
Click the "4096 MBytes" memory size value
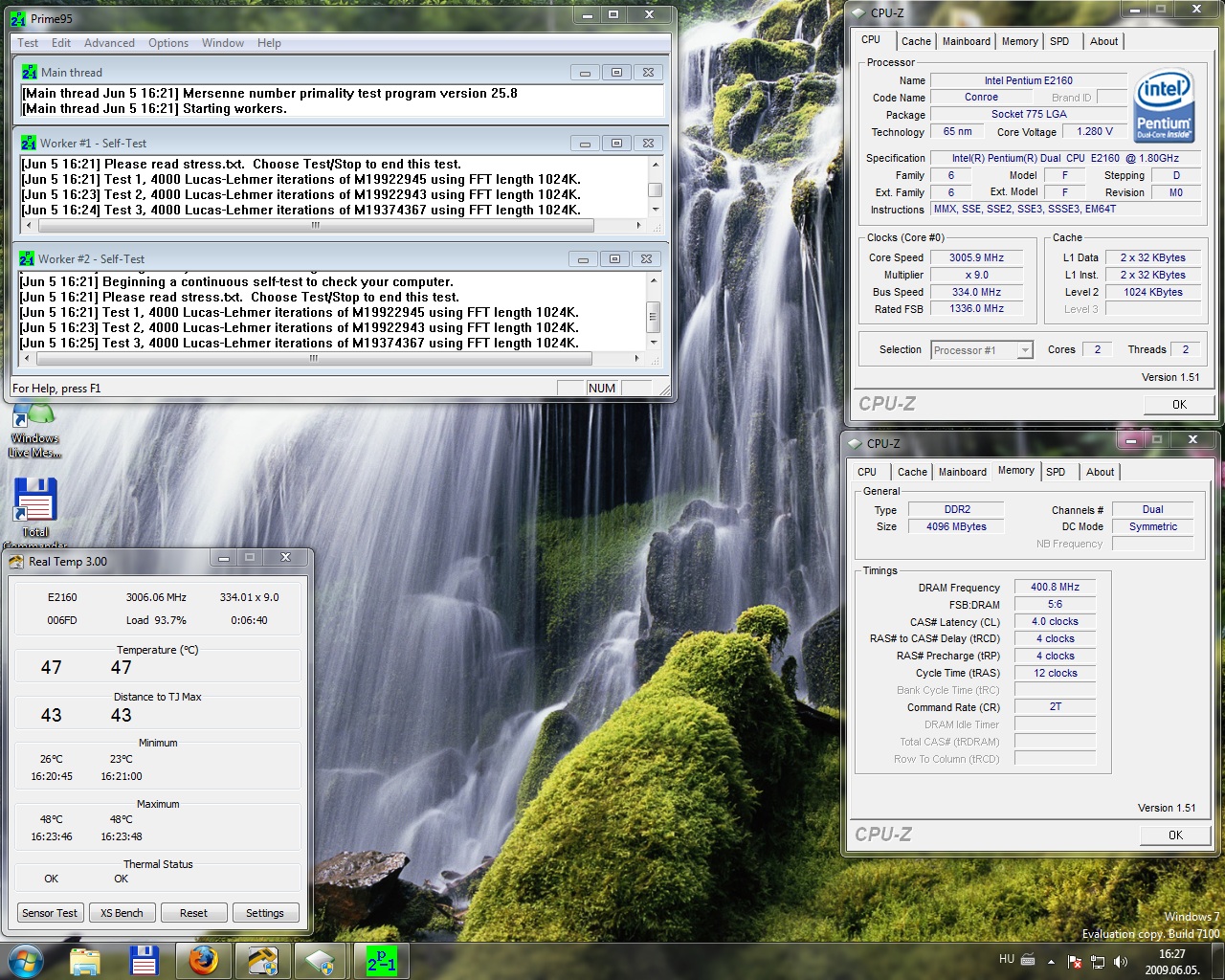pos(956,527)
